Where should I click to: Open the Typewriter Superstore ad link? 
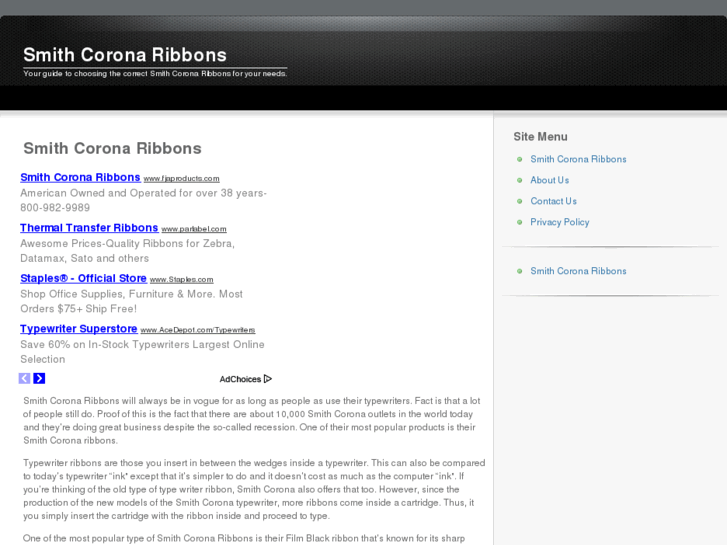[79, 329]
